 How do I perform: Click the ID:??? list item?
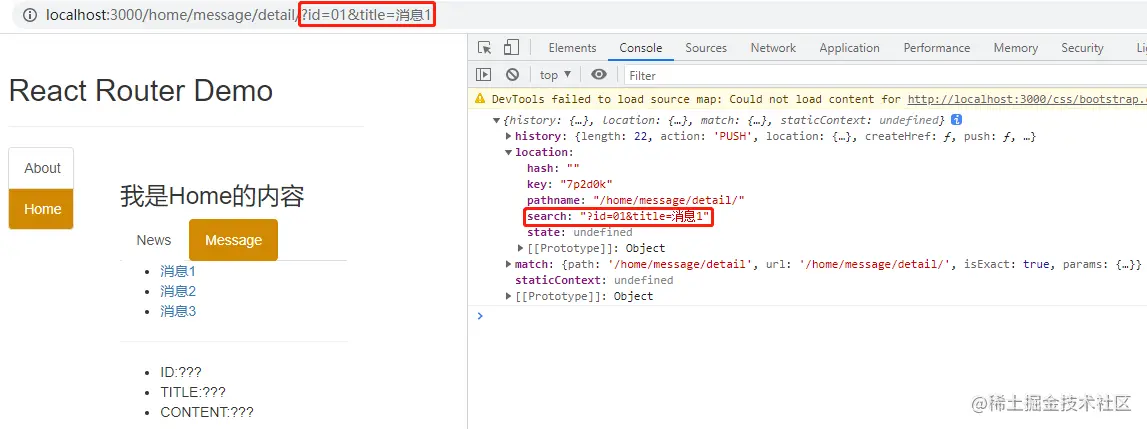tap(181, 373)
